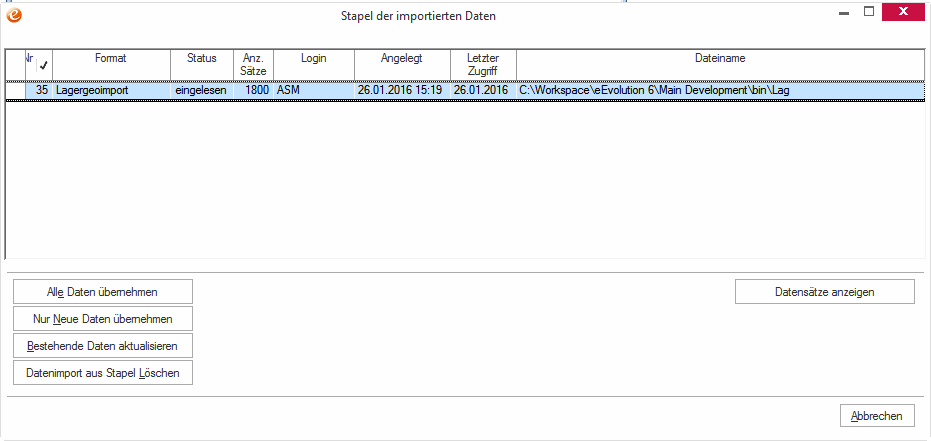Click the ASM login cell
The height and width of the screenshot is (441, 931).
(x=314, y=91)
